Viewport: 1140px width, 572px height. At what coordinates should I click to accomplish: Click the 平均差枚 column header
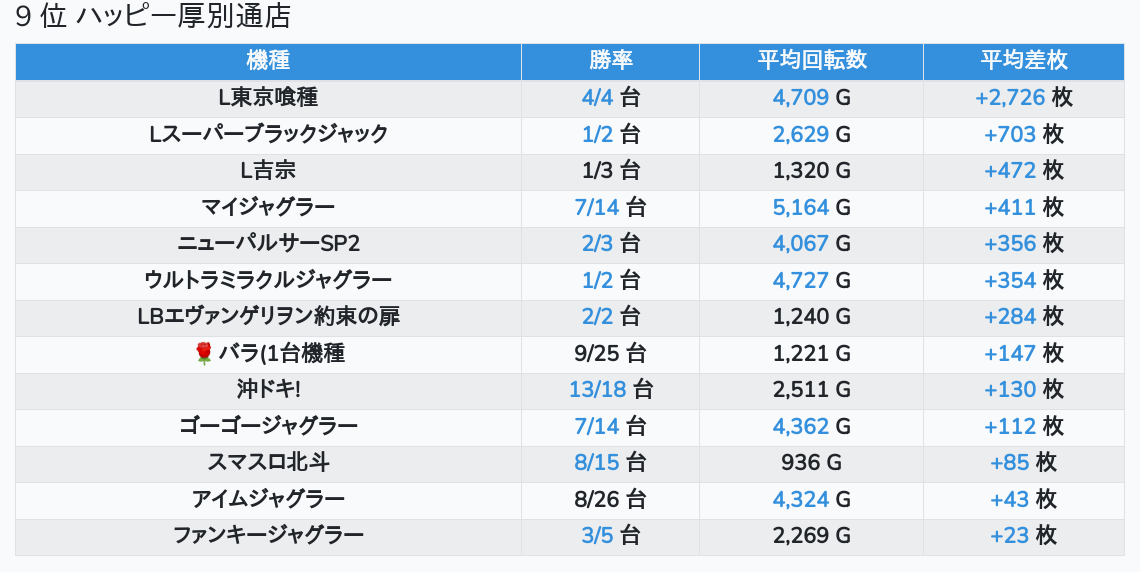1023,60
